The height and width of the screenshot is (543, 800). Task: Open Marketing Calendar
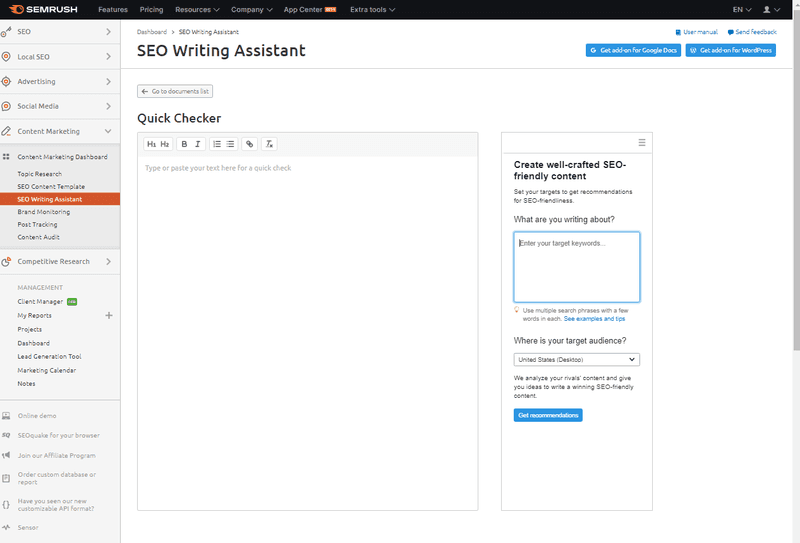pyautogui.click(x=46, y=370)
